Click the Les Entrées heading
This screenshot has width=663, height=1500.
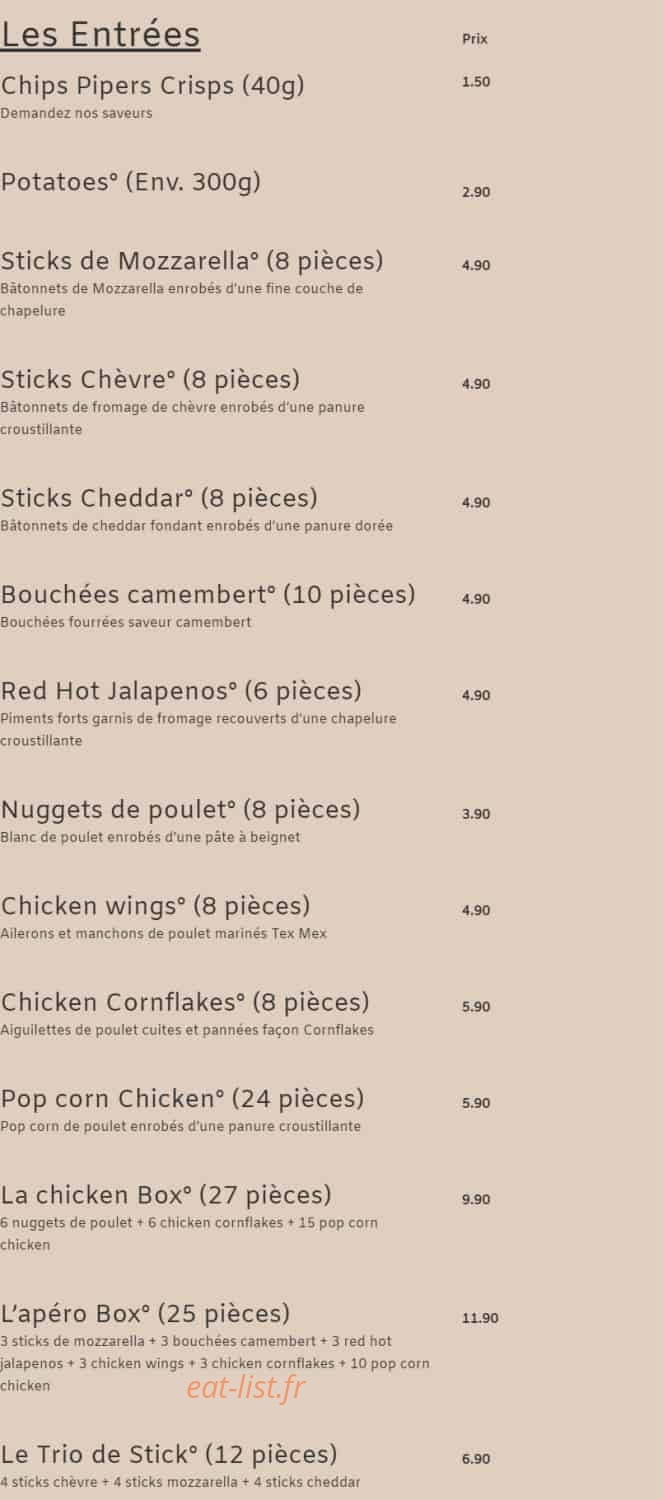(x=100, y=35)
